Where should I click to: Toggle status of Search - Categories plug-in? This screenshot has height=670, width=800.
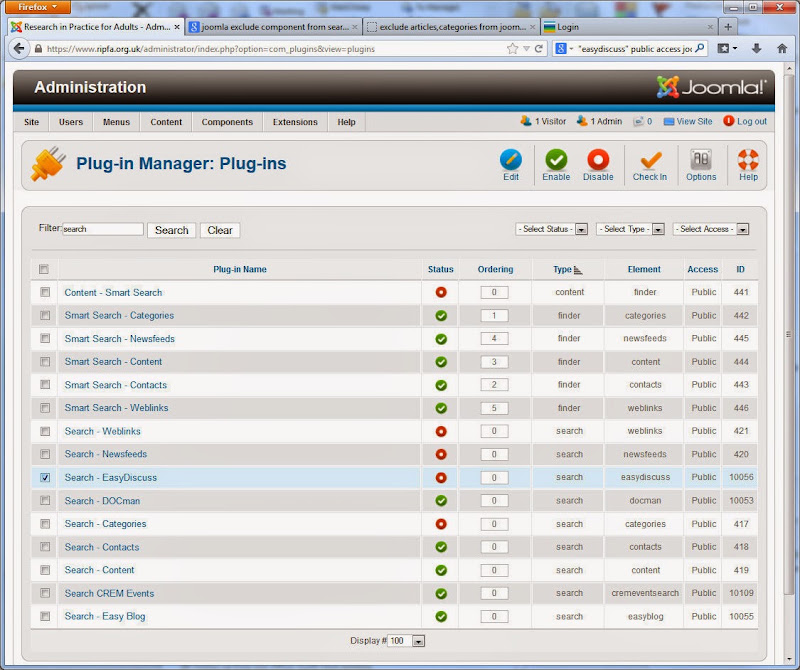tap(441, 524)
